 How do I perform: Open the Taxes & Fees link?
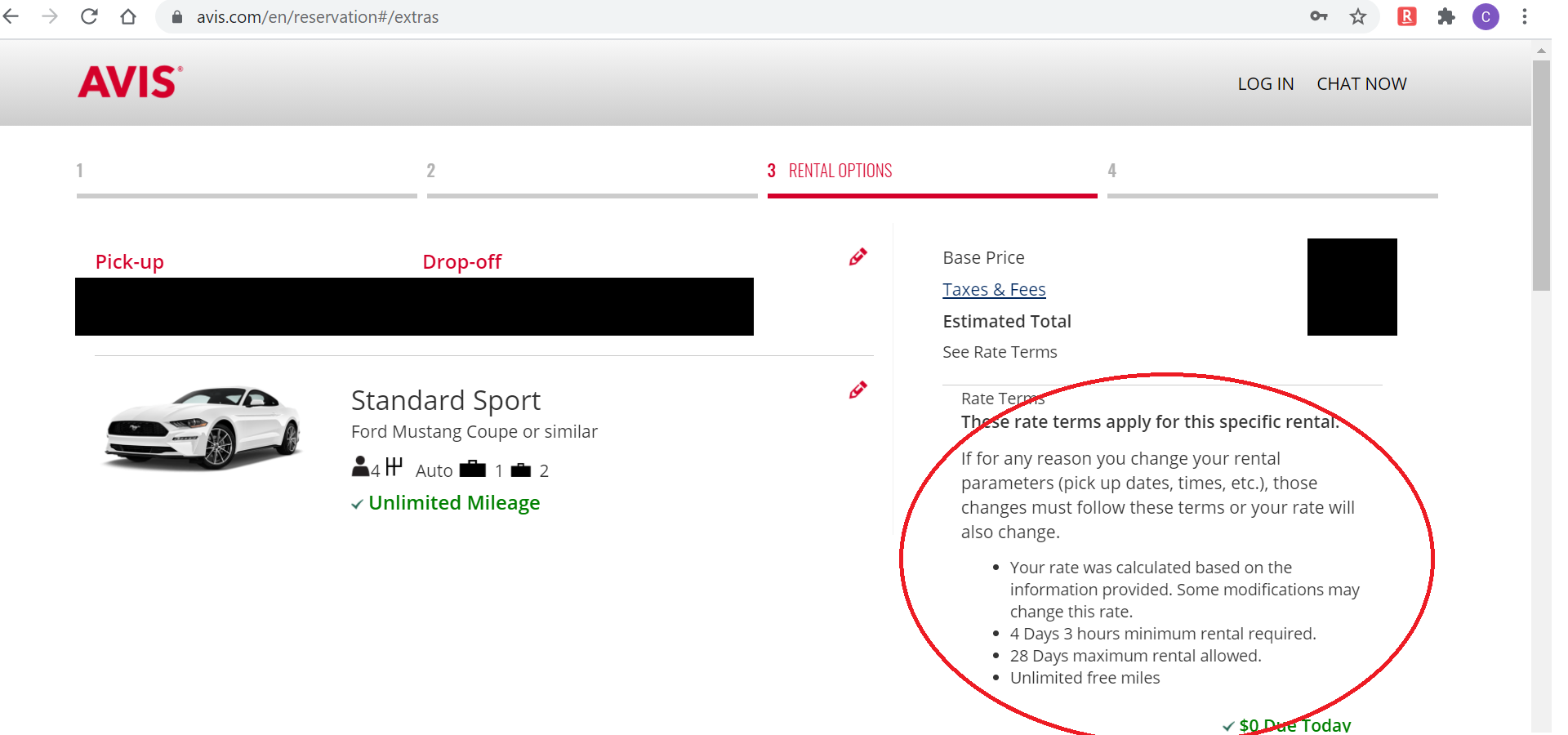(x=994, y=290)
